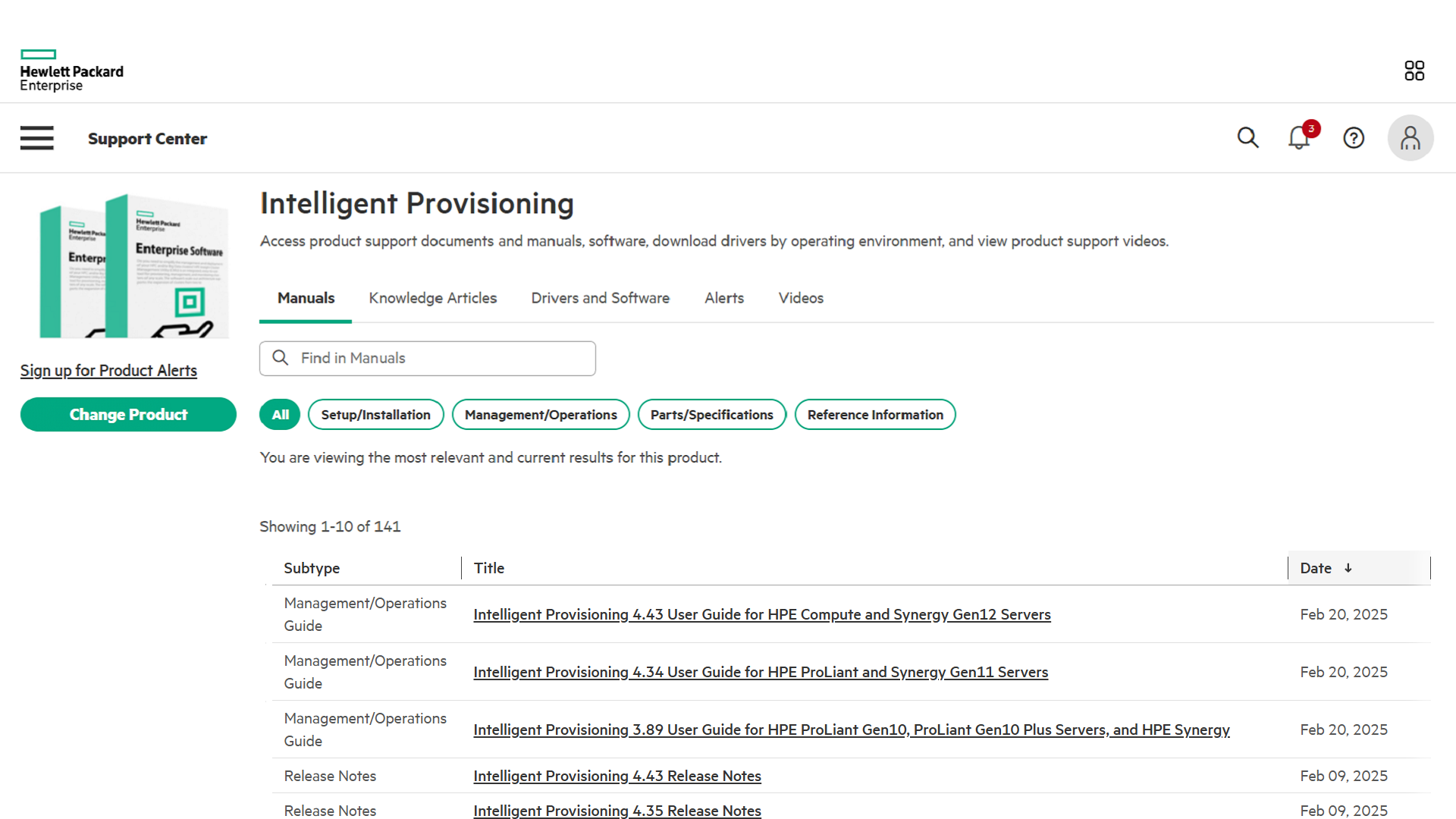Viewport: 1456px width, 819px height.
Task: Click the Change Product button
Action: click(128, 415)
